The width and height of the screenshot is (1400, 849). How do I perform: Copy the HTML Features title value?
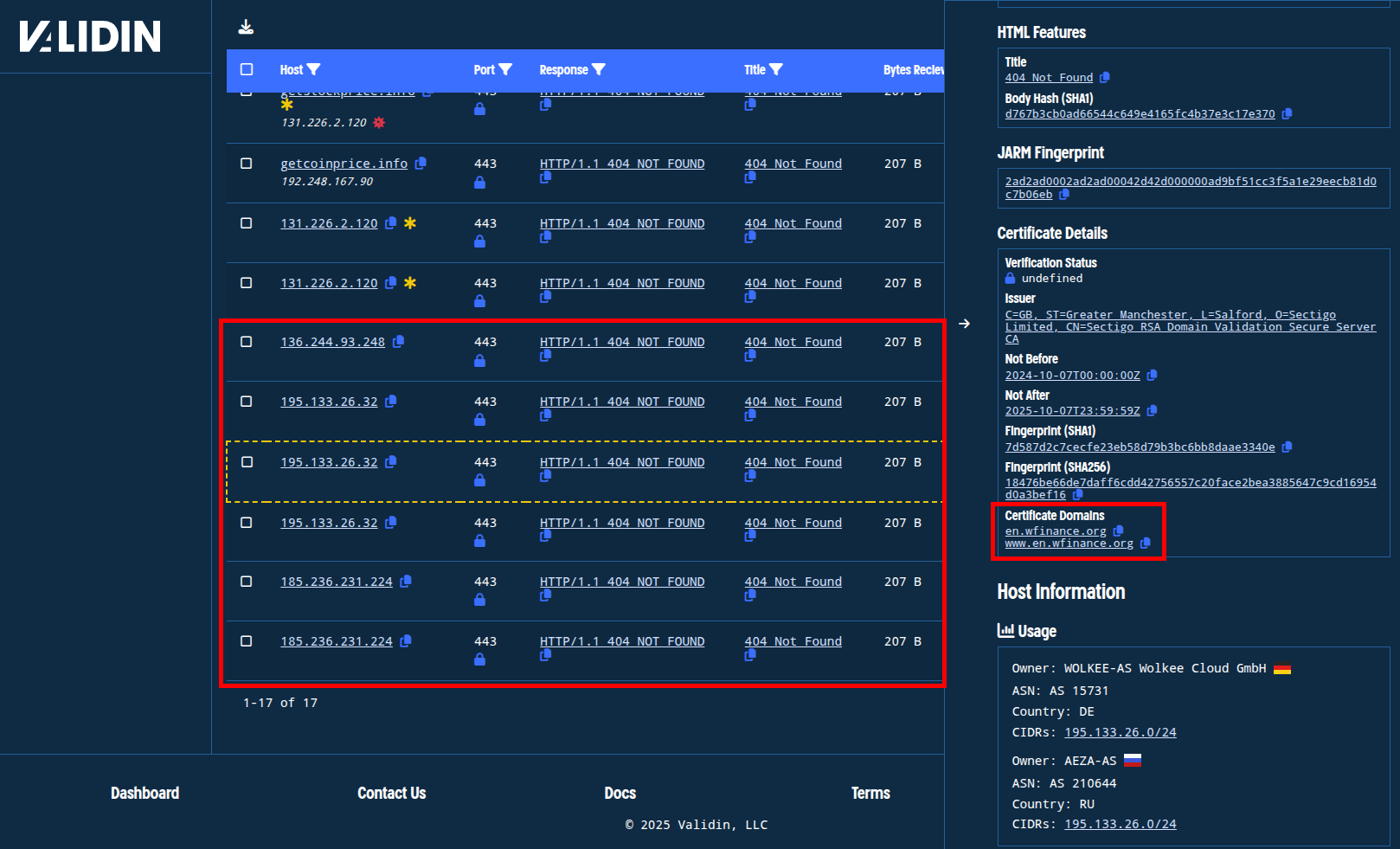click(x=1105, y=77)
